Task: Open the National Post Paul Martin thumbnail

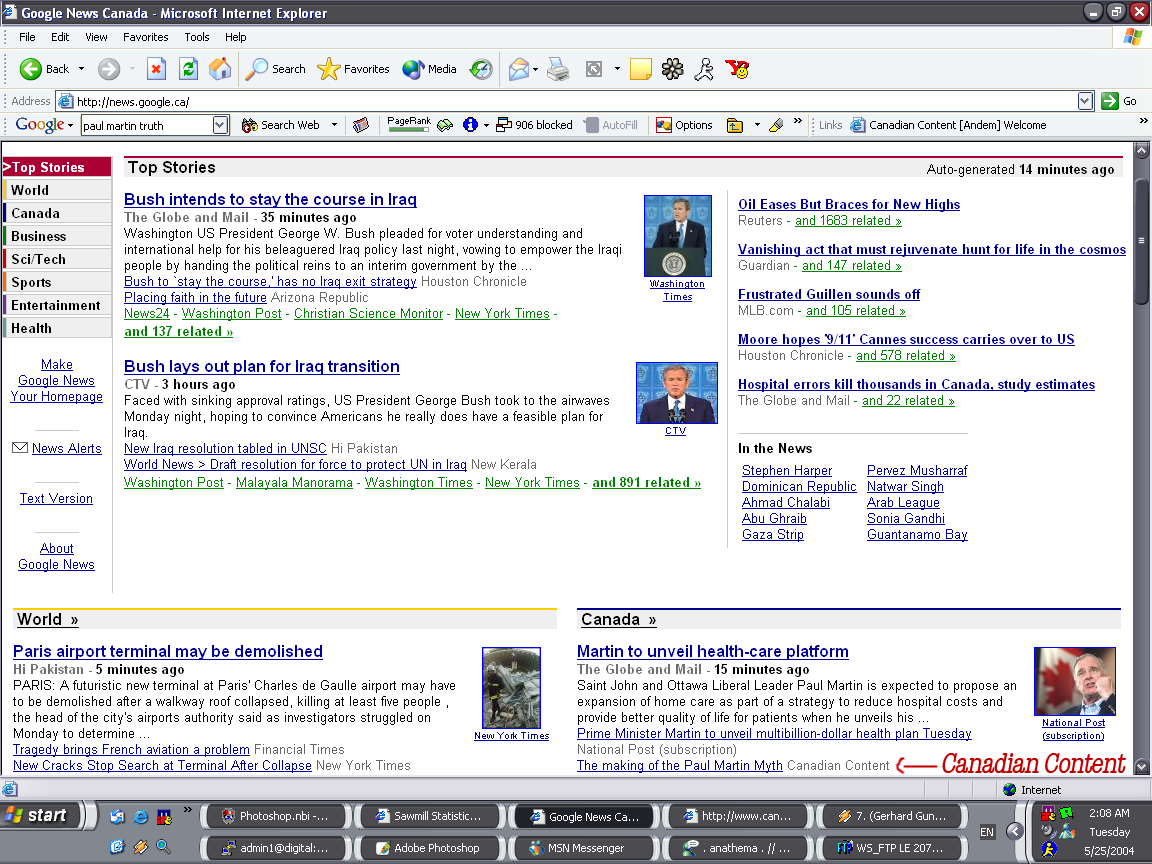Action: (1074, 681)
